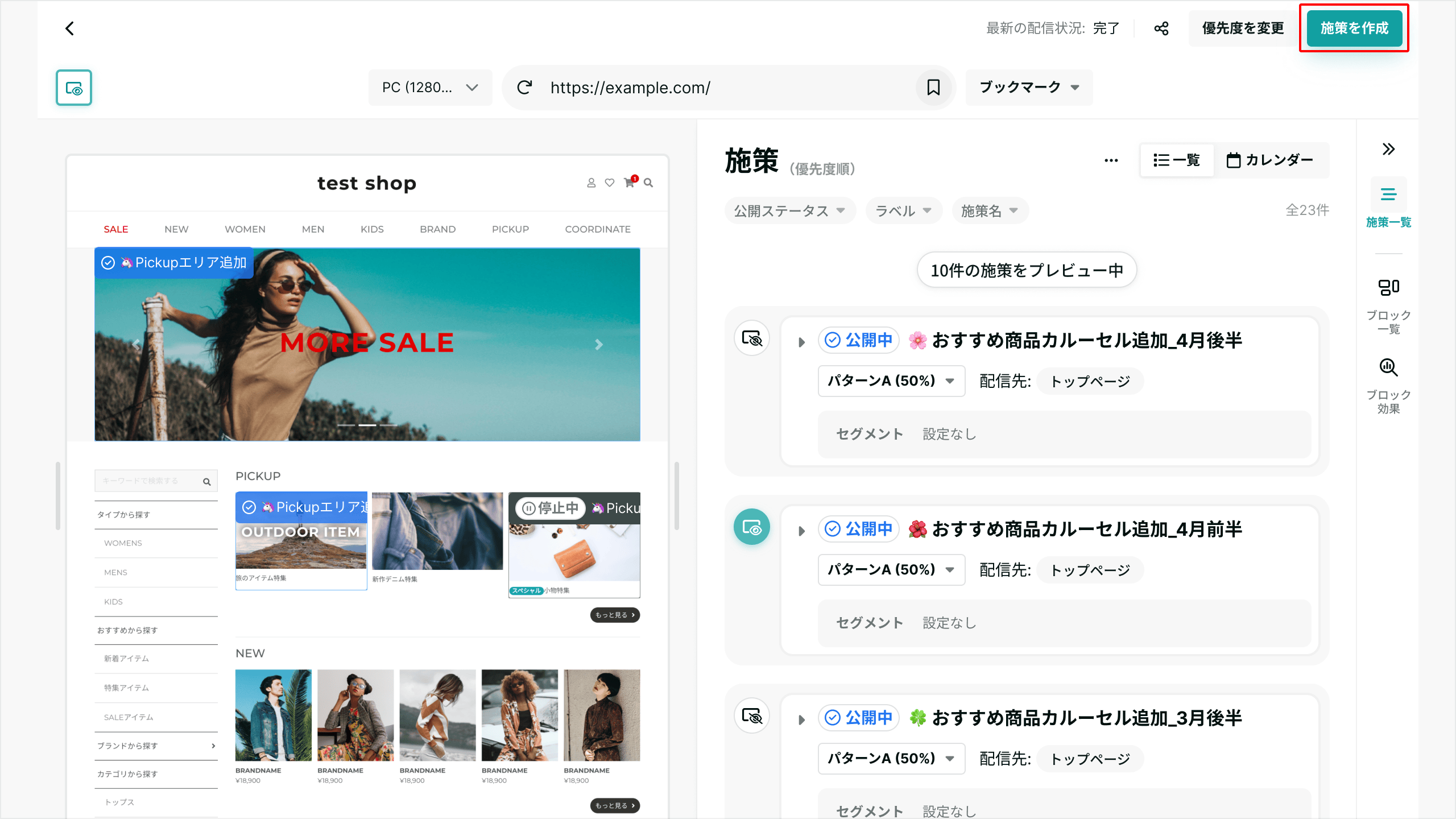Viewport: 1456px width, 819px height.
Task: Toggle preview for 4月後半 campaign
Action: (x=752, y=338)
